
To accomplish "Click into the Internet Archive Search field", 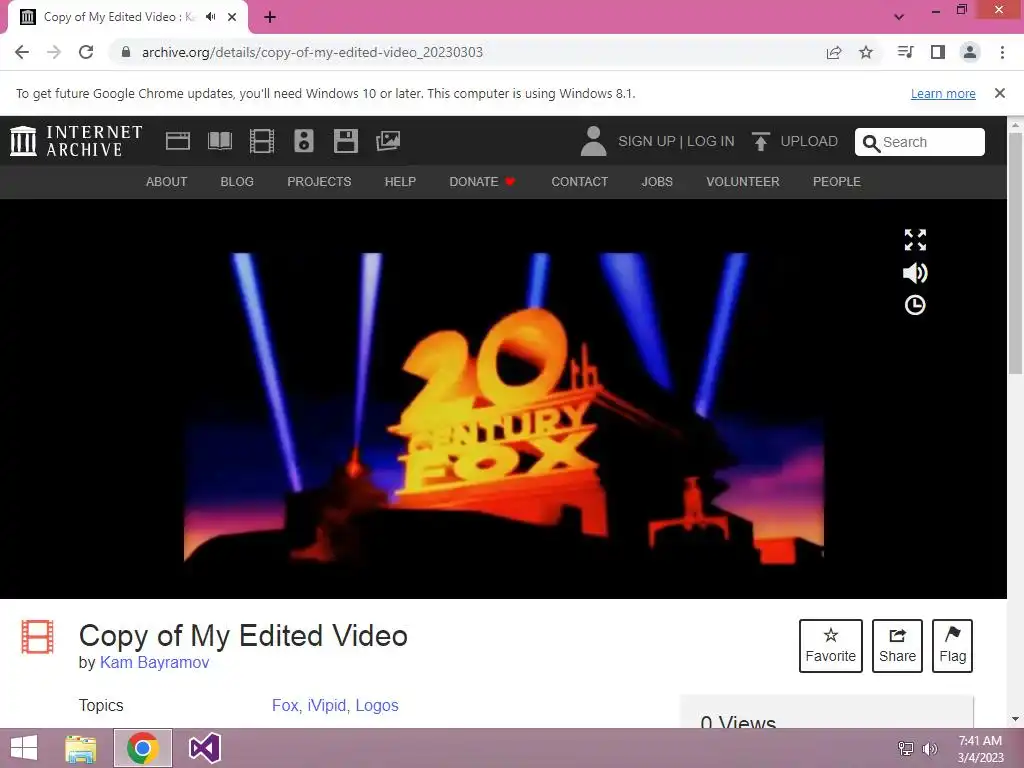I will click(x=920, y=142).
